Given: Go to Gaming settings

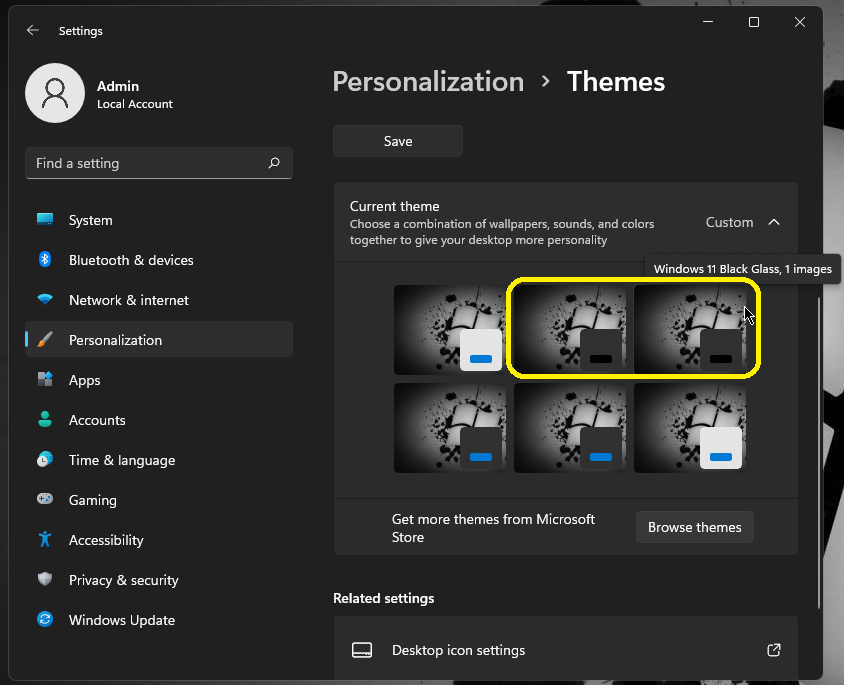Looking at the screenshot, I should [159, 500].
